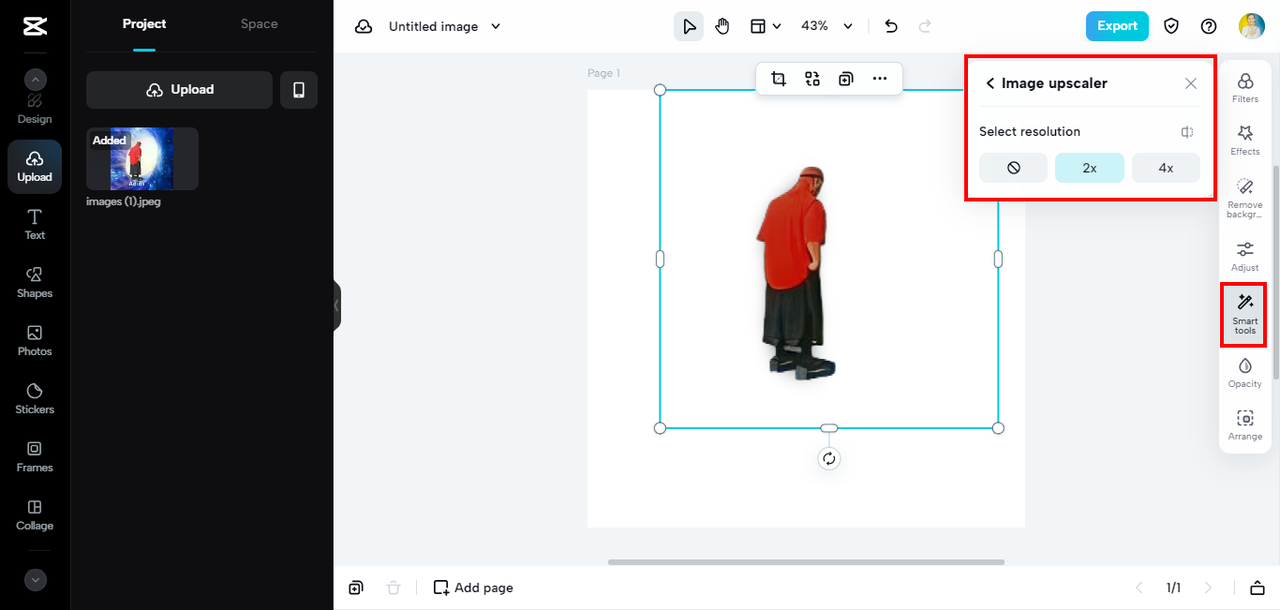
Task: Open the Photos panel
Action: point(34,341)
